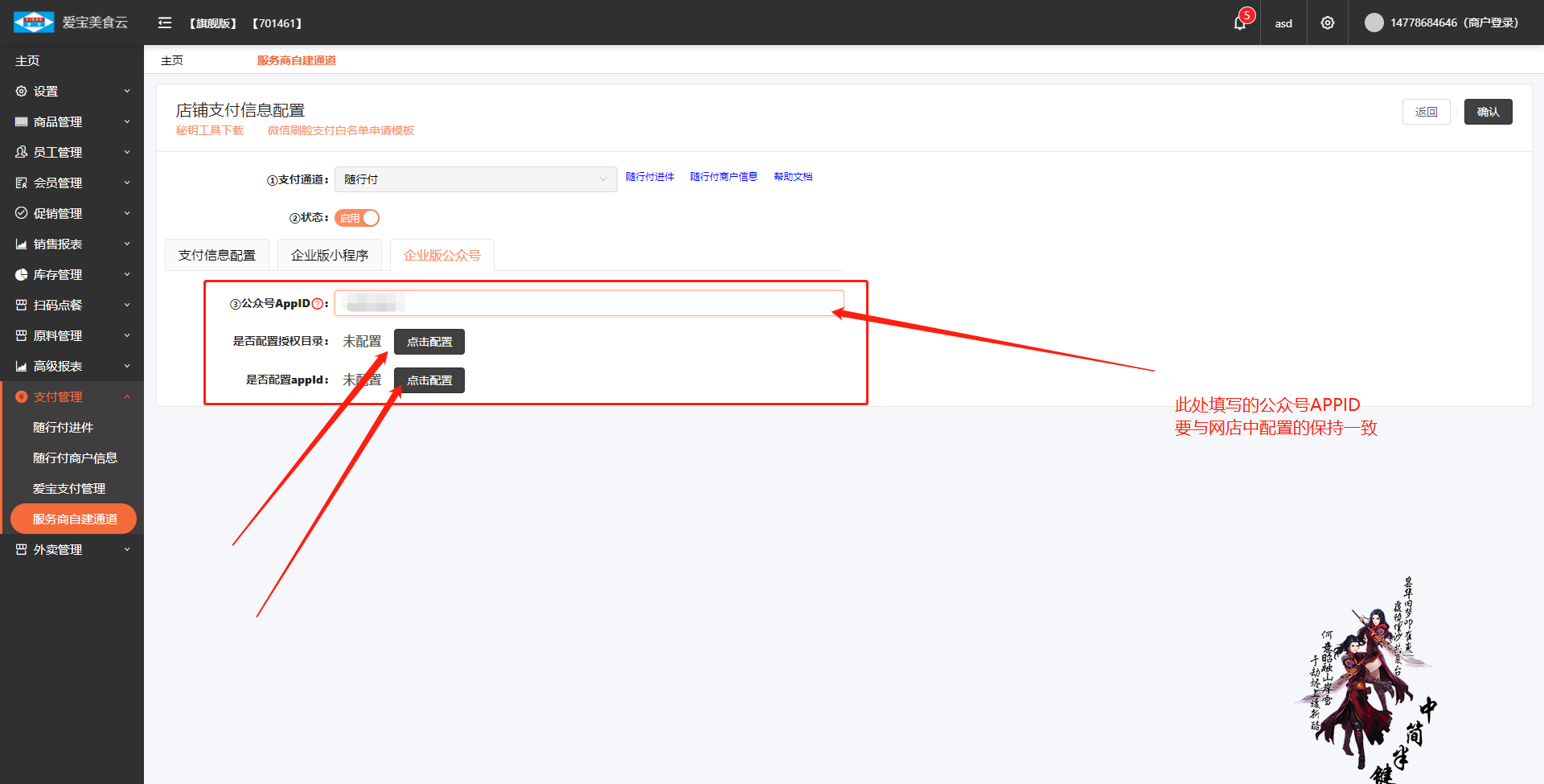Open 商品管理 from the sidebar

(58, 122)
